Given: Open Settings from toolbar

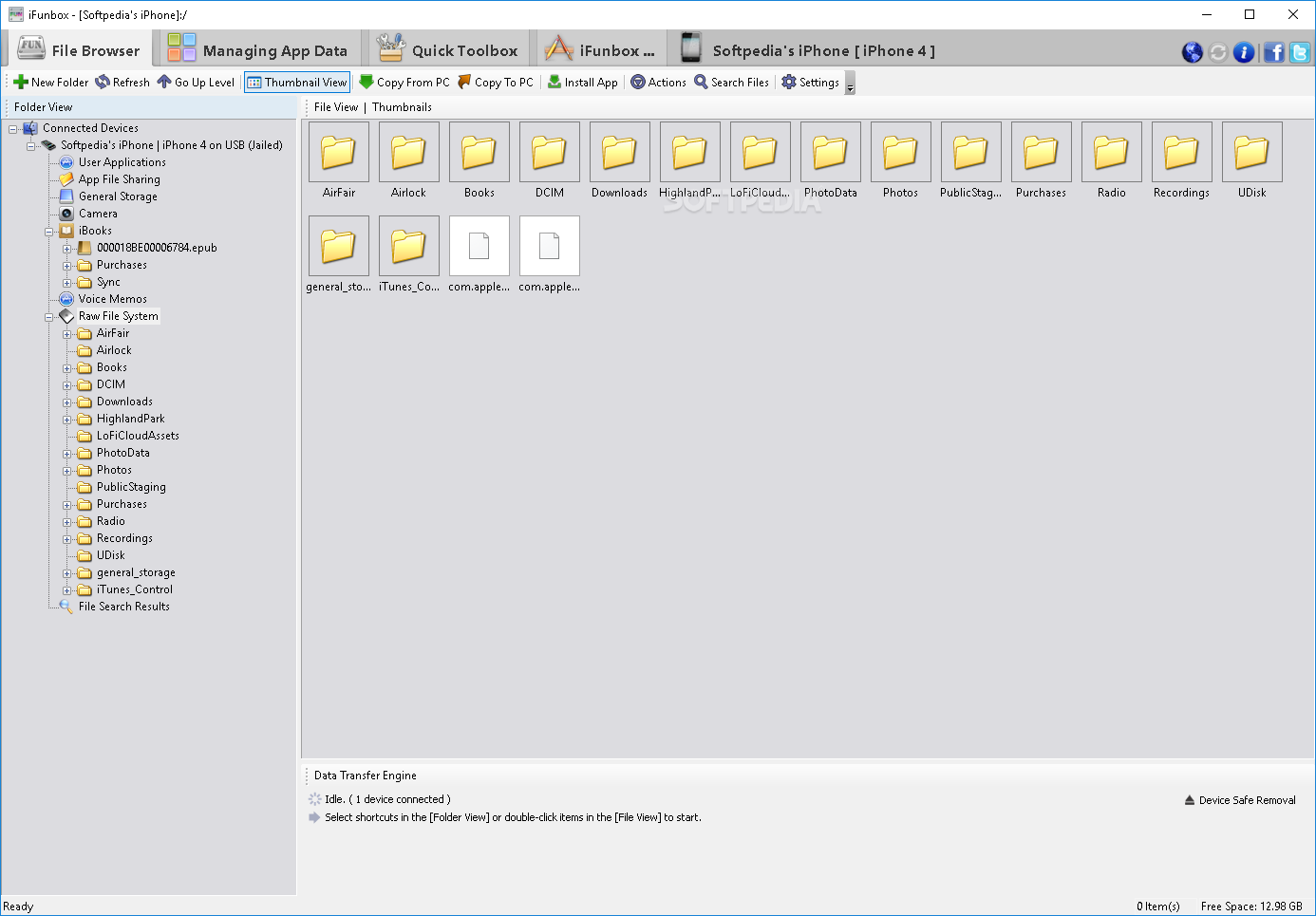Looking at the screenshot, I should click(811, 83).
